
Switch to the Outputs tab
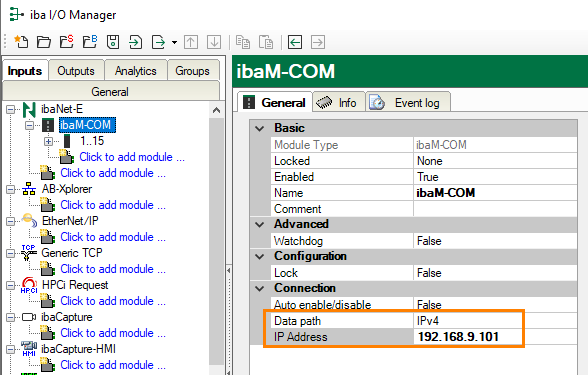coord(76,70)
